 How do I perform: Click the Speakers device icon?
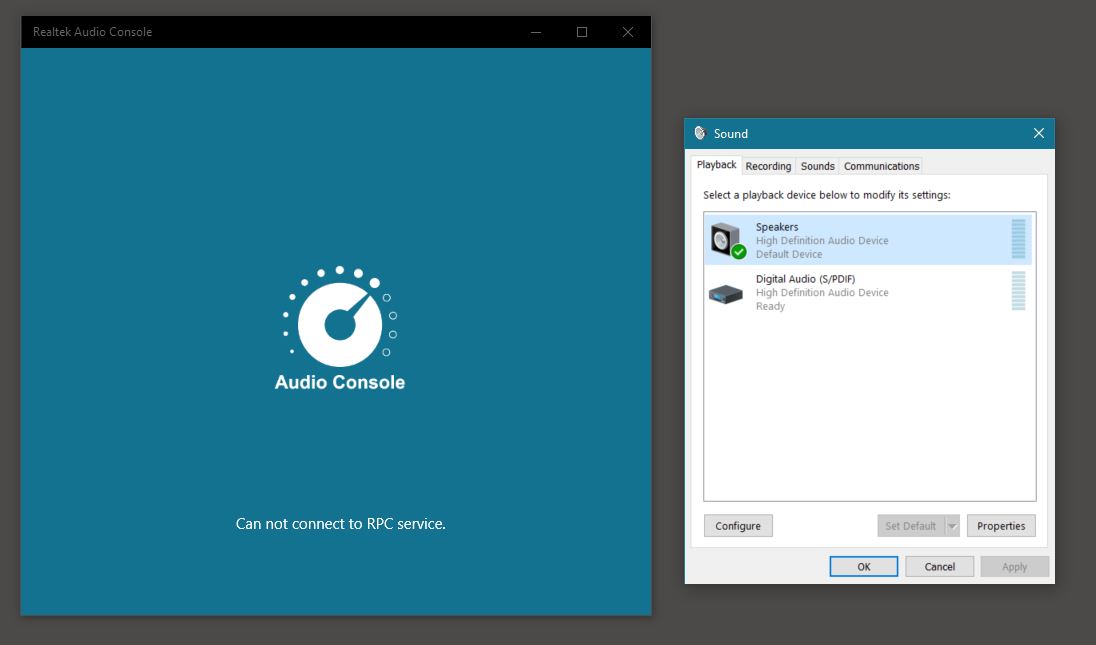tap(728, 240)
